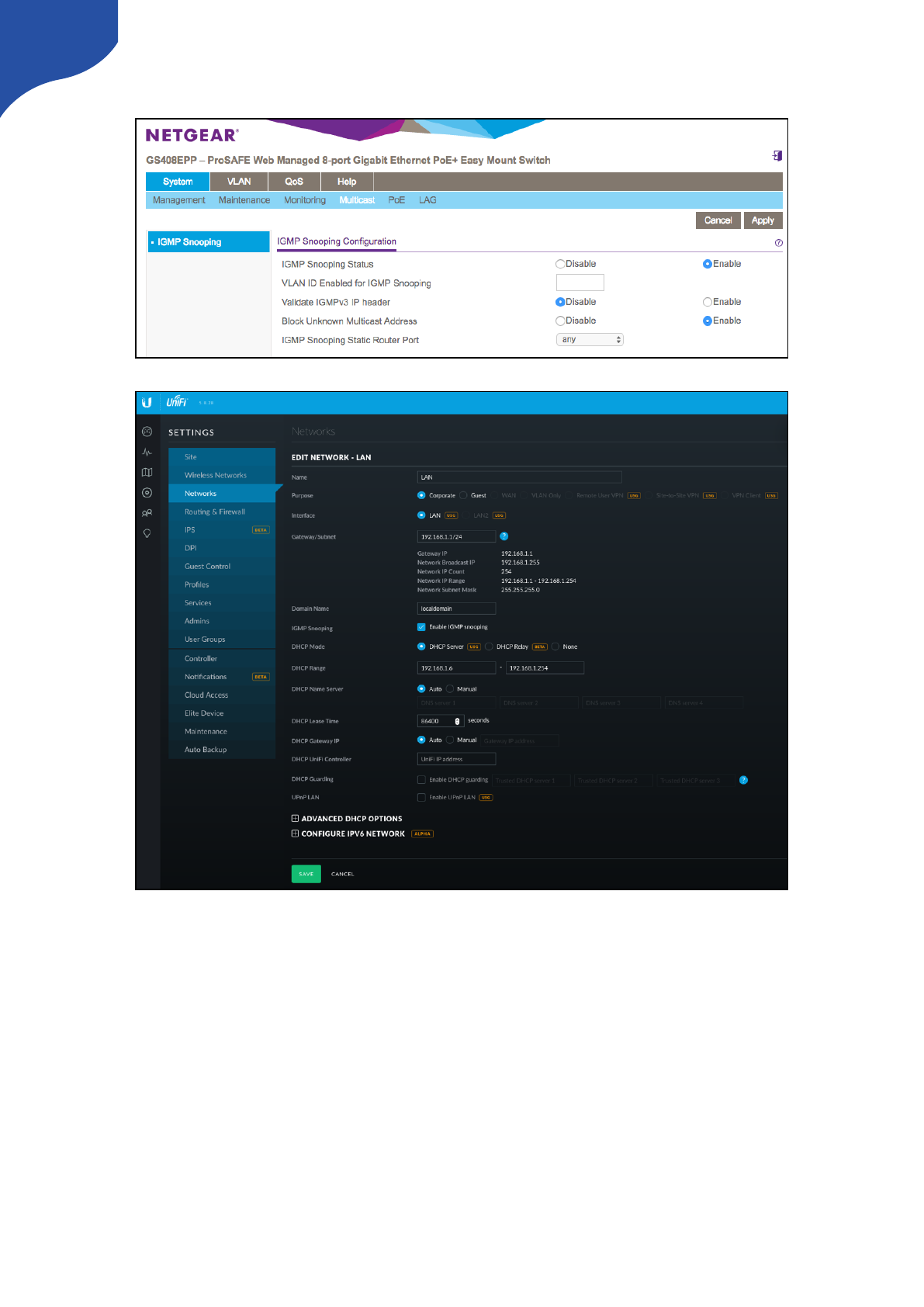Select Manual for DHCP Gateway IP

(x=450, y=740)
